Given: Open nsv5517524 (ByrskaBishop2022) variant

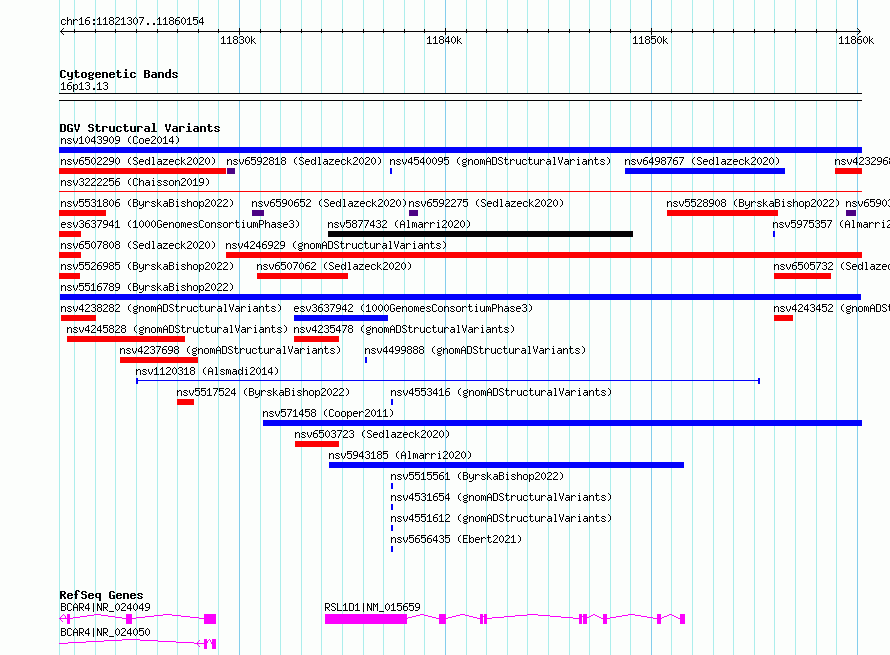Looking at the screenshot, I should pyautogui.click(x=263, y=392).
